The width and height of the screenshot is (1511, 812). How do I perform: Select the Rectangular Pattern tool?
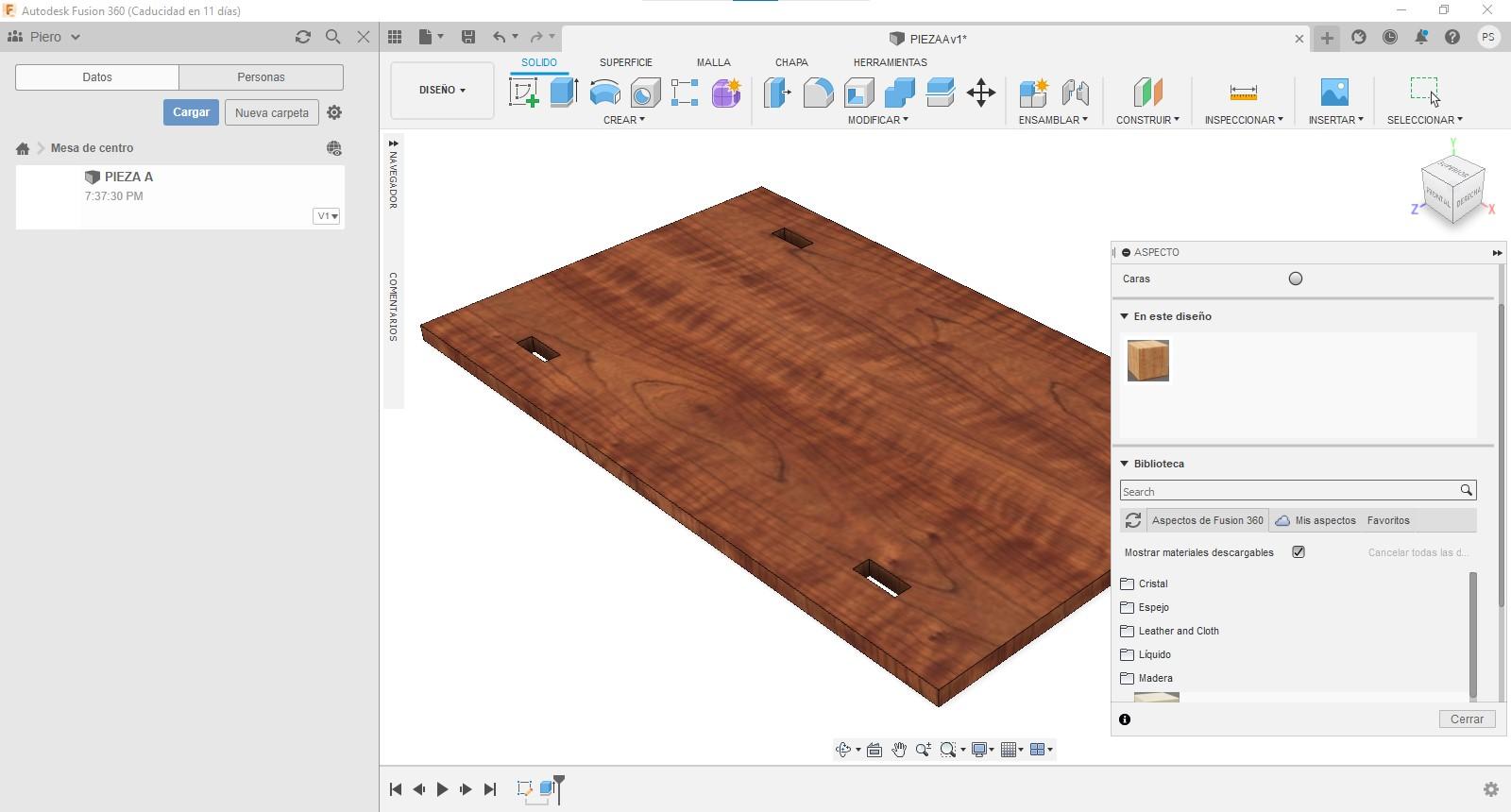point(685,93)
